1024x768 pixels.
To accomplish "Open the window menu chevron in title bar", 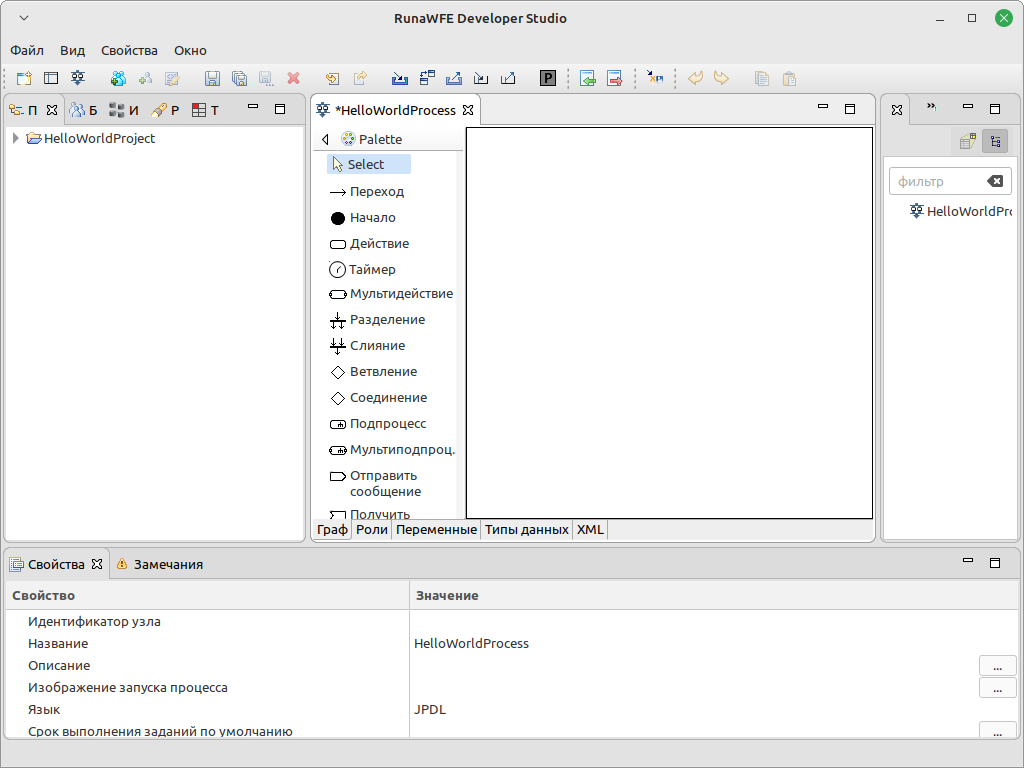I will tap(24, 18).
